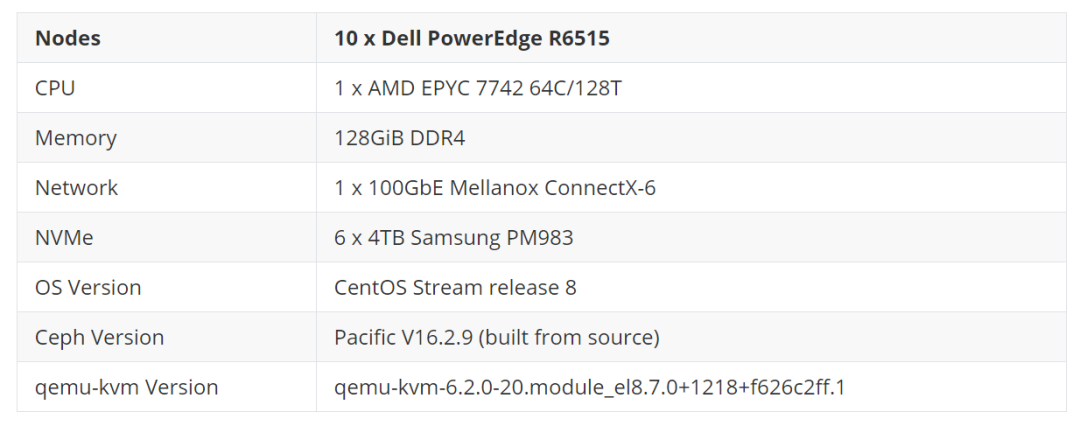Screen dimensions: 1080x426
Task: Click the 128GiB DDR4 cell
Action: [x=400, y=138]
